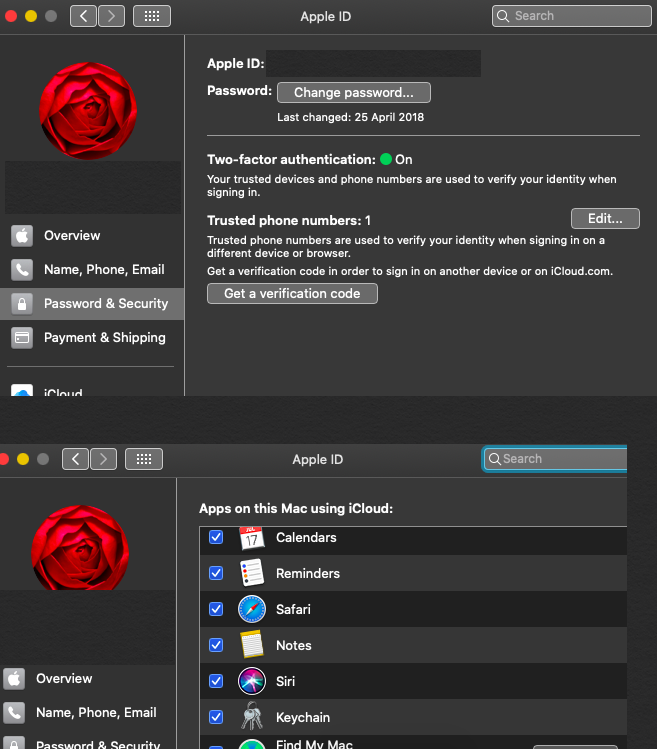
Task: Uncheck Reminders iCloud checkbox
Action: coord(216,573)
